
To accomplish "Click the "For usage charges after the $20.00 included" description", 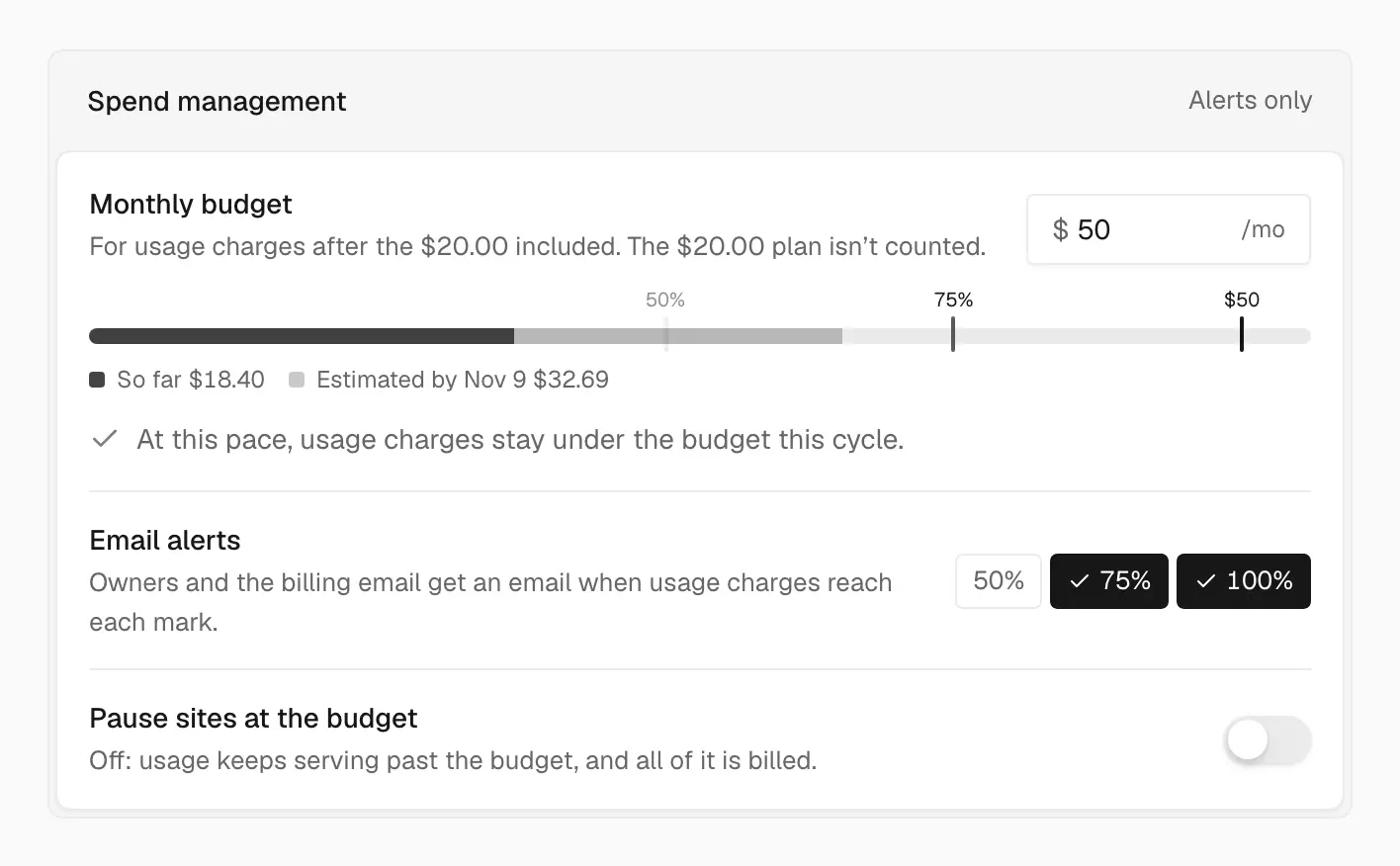I will [x=537, y=246].
